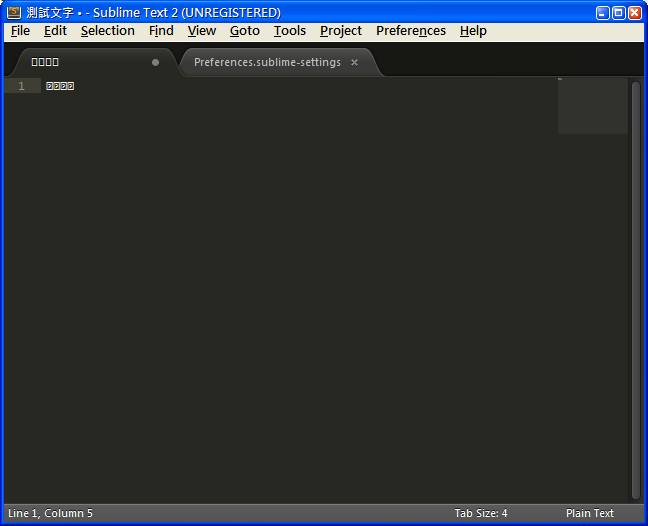Open the Project menu
This screenshot has height=526, width=648.
341,31
